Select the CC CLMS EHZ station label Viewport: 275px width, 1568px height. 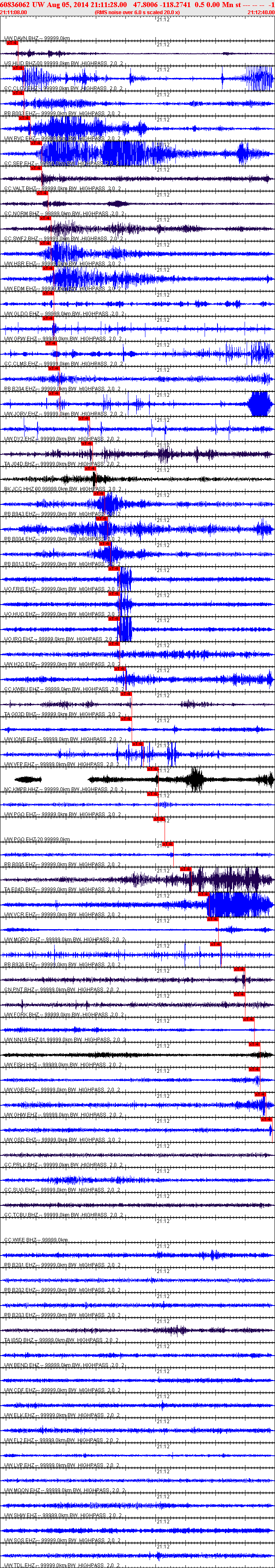pos(64,363)
